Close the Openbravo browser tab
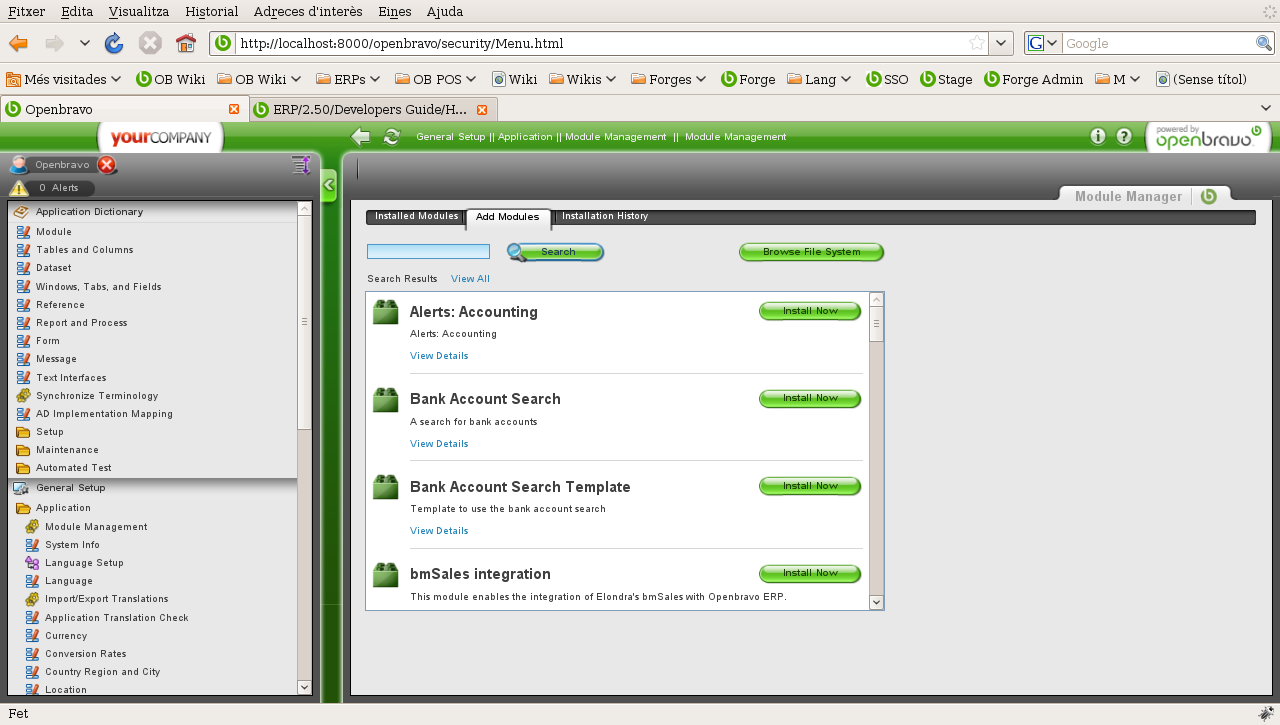This screenshot has height=725, width=1280. tap(234, 109)
